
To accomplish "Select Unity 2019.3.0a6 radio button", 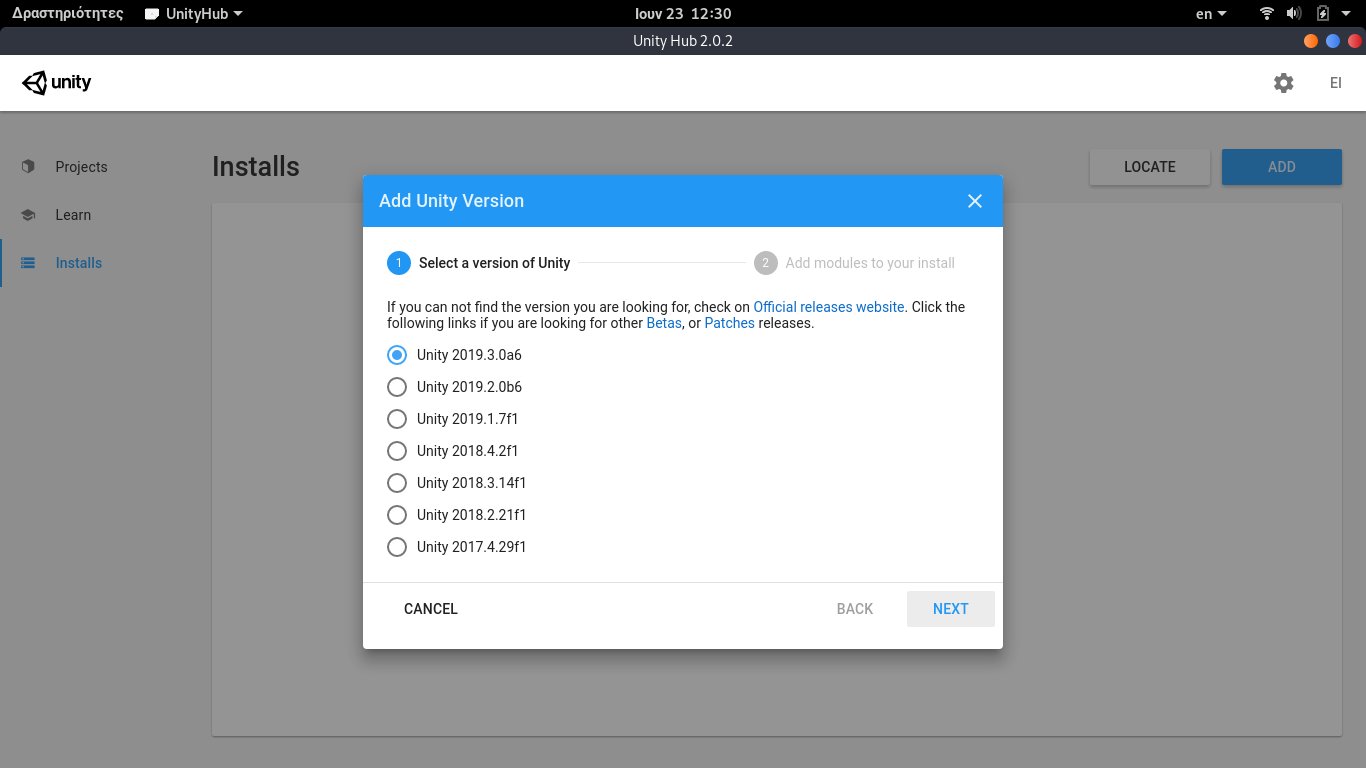I will coord(397,355).
